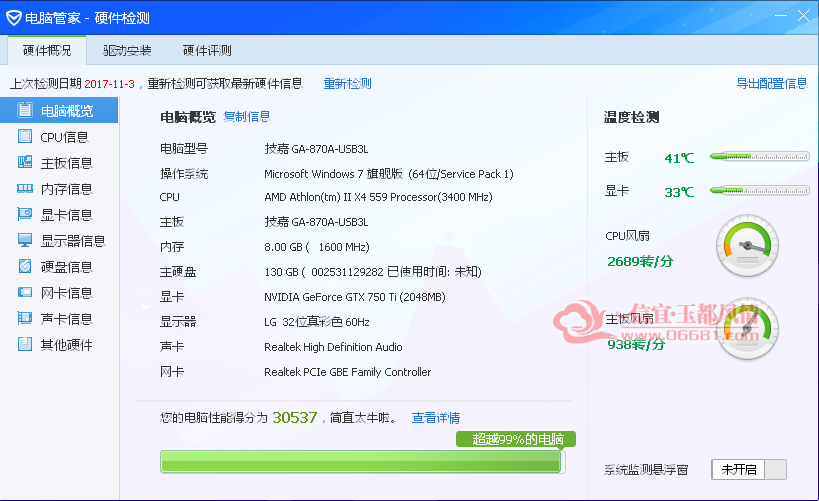Switch to the 驱动安装 tab

pyautogui.click(x=127, y=50)
